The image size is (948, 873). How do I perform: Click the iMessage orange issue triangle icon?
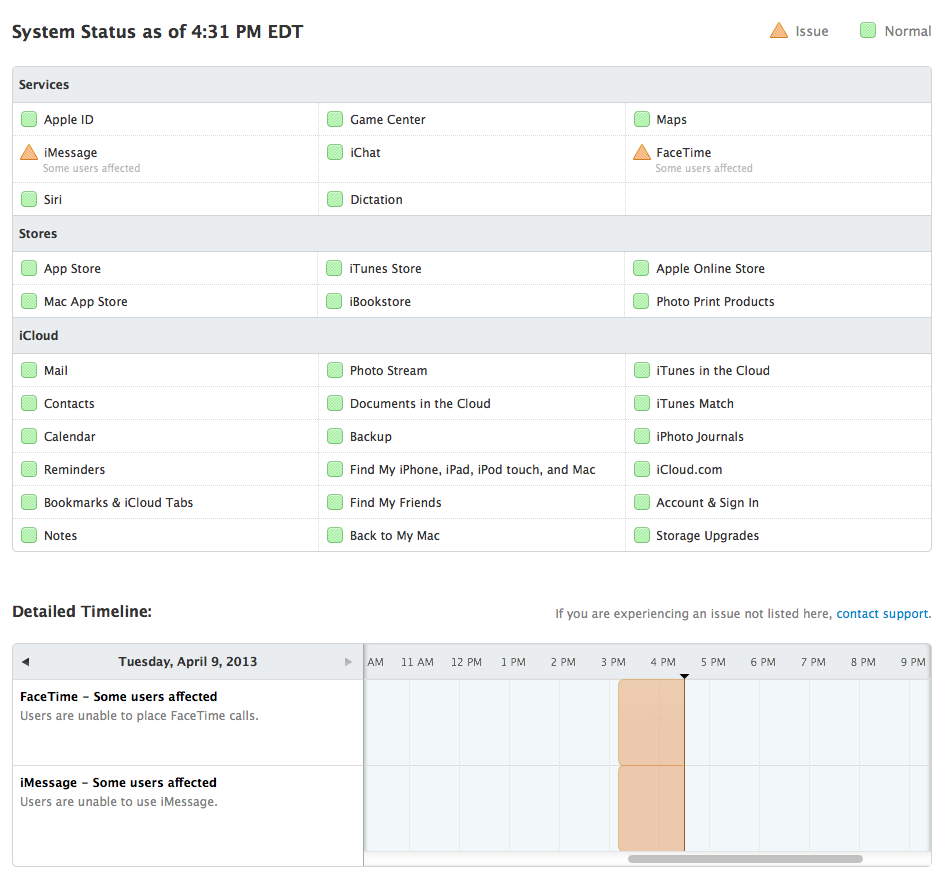point(29,153)
